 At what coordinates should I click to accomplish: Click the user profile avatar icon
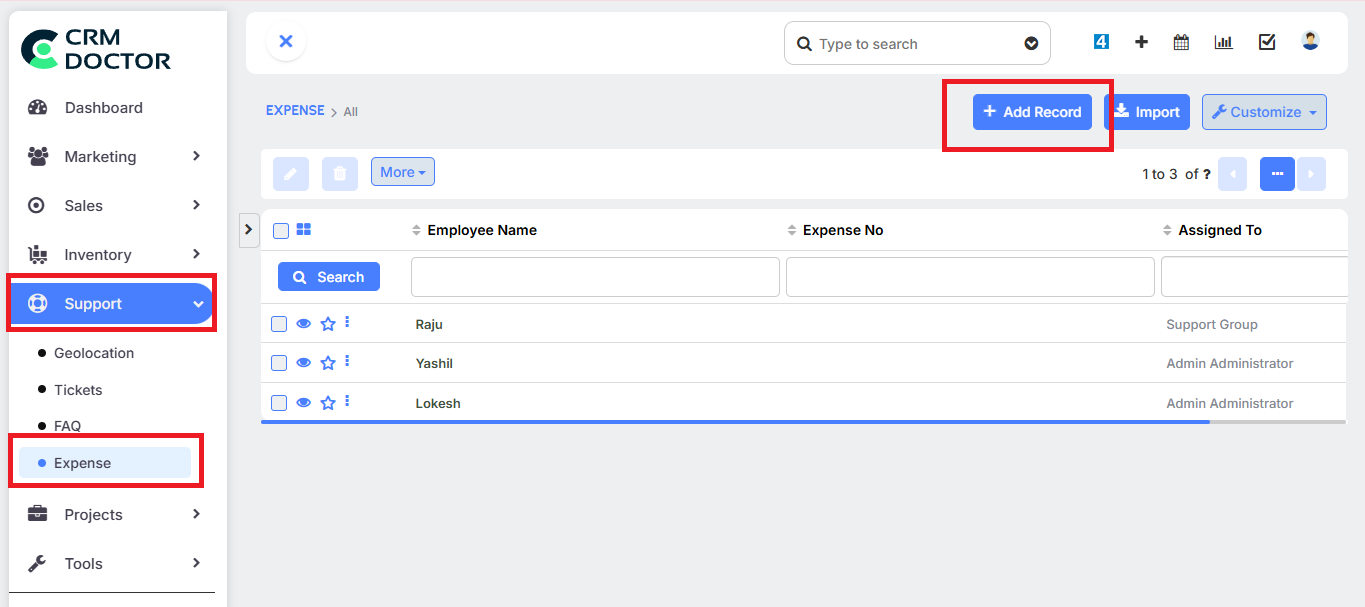[1310, 40]
